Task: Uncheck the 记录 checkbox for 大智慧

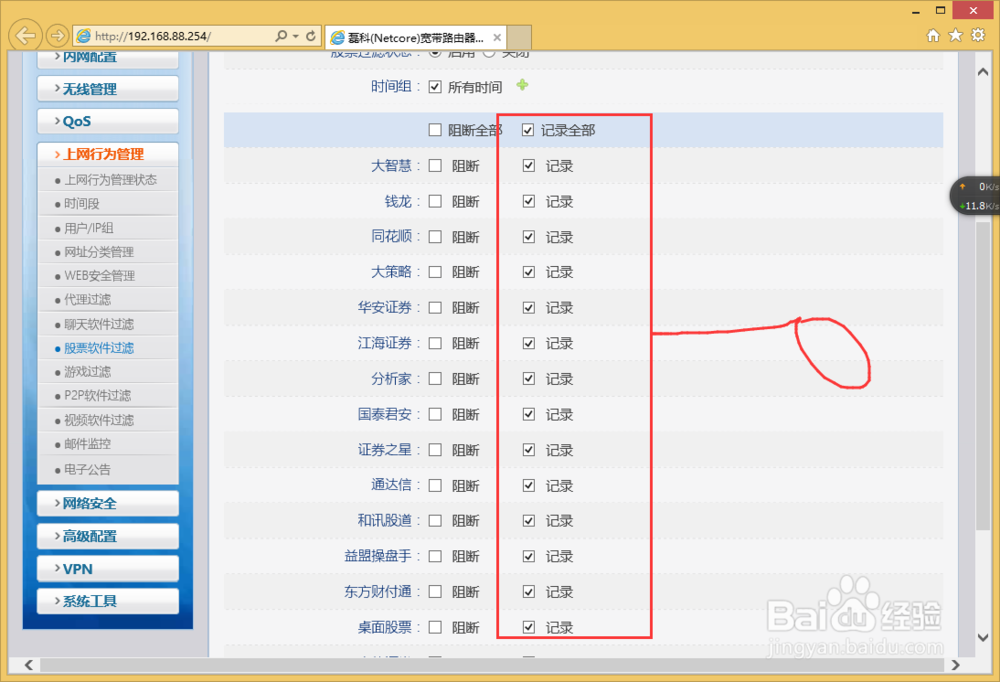Action: 528,165
